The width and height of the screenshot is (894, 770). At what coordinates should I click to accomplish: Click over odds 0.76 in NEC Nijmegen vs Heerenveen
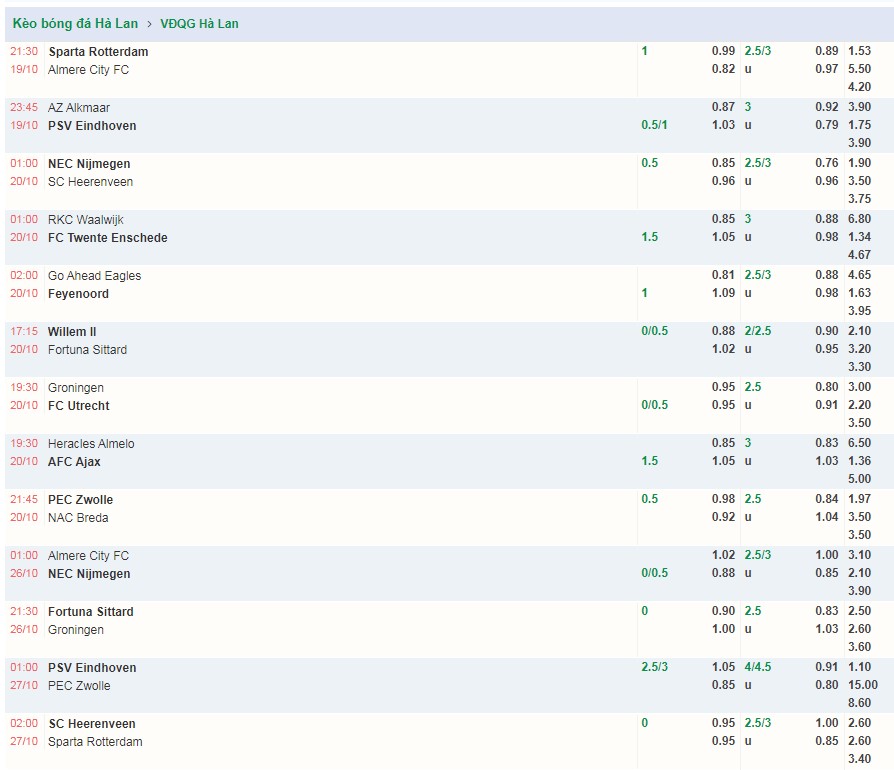(826, 162)
